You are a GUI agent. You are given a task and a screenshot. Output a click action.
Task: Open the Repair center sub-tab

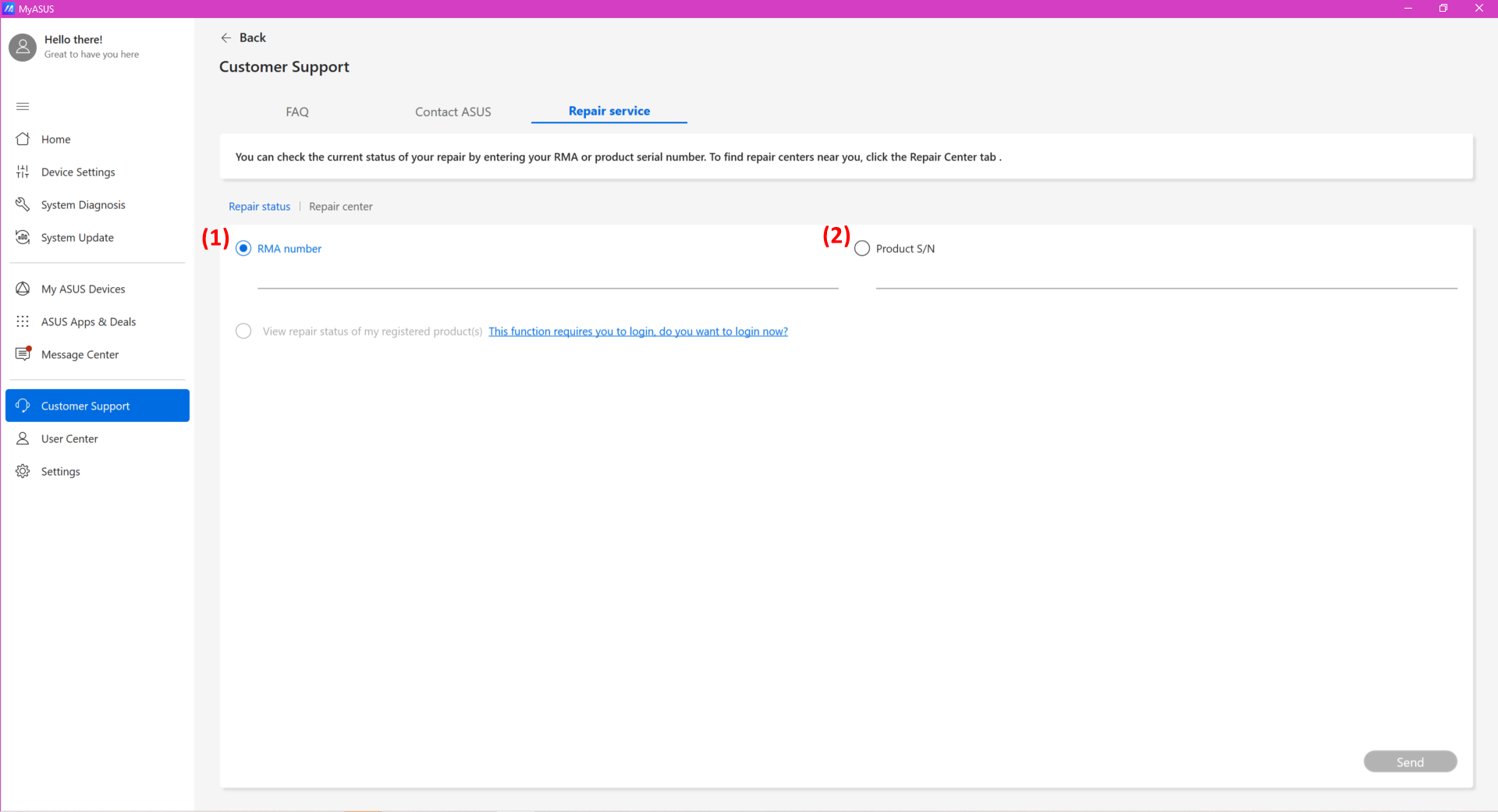click(341, 206)
